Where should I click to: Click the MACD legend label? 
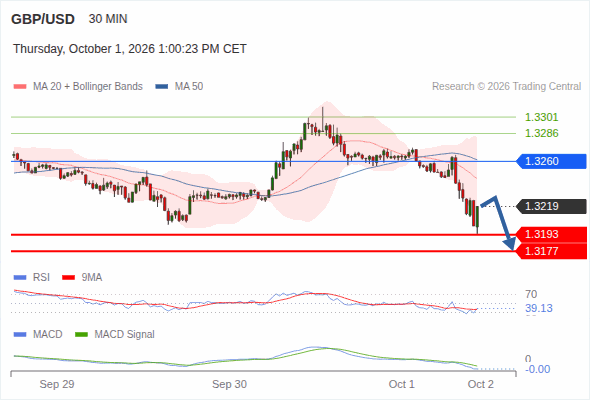48,334
